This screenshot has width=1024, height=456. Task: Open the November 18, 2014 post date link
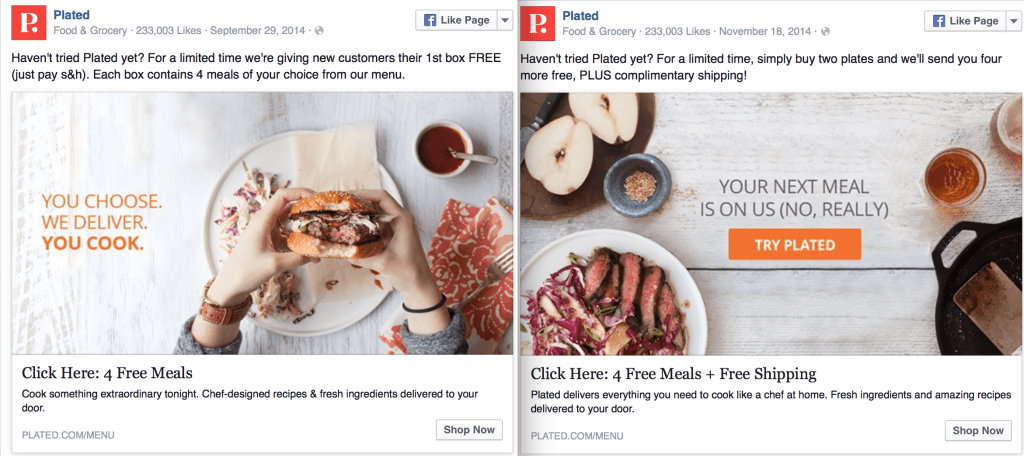[x=773, y=31]
